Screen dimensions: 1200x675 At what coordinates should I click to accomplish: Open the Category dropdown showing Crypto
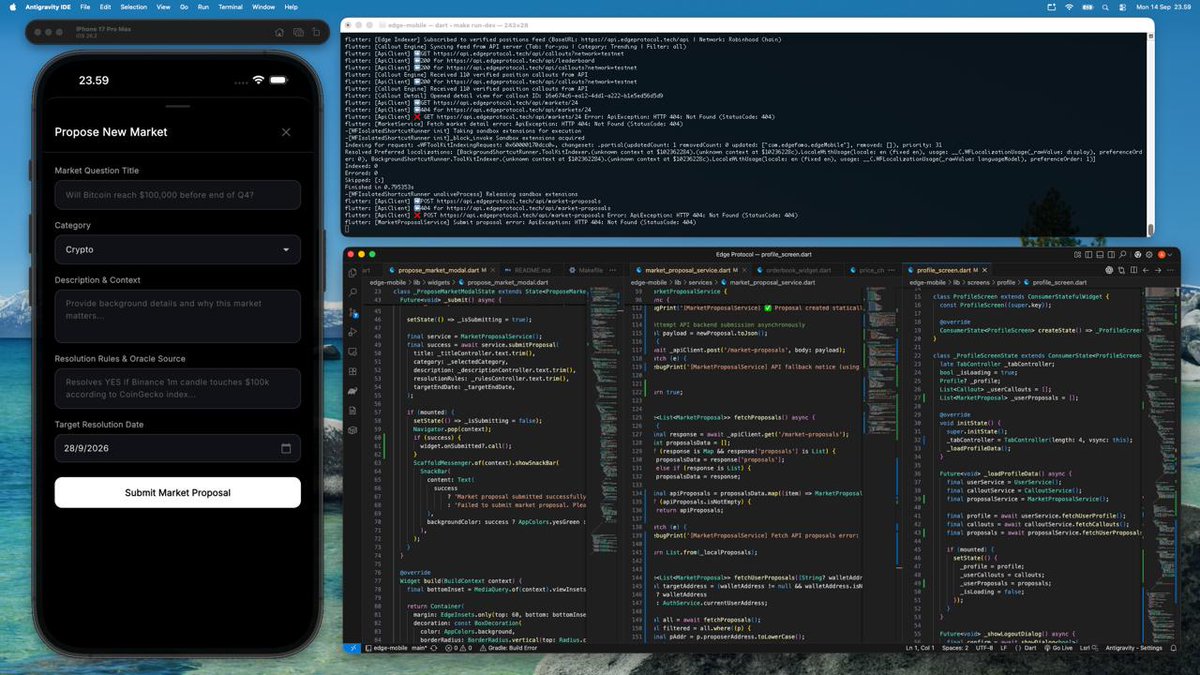tap(177, 249)
